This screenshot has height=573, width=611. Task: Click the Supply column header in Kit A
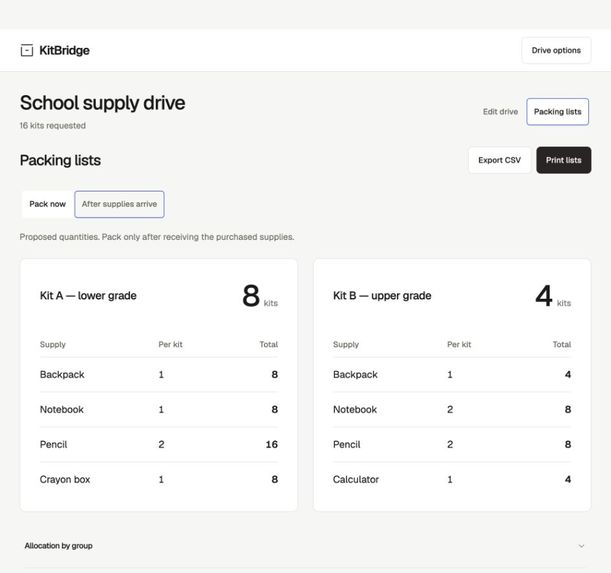pos(53,345)
